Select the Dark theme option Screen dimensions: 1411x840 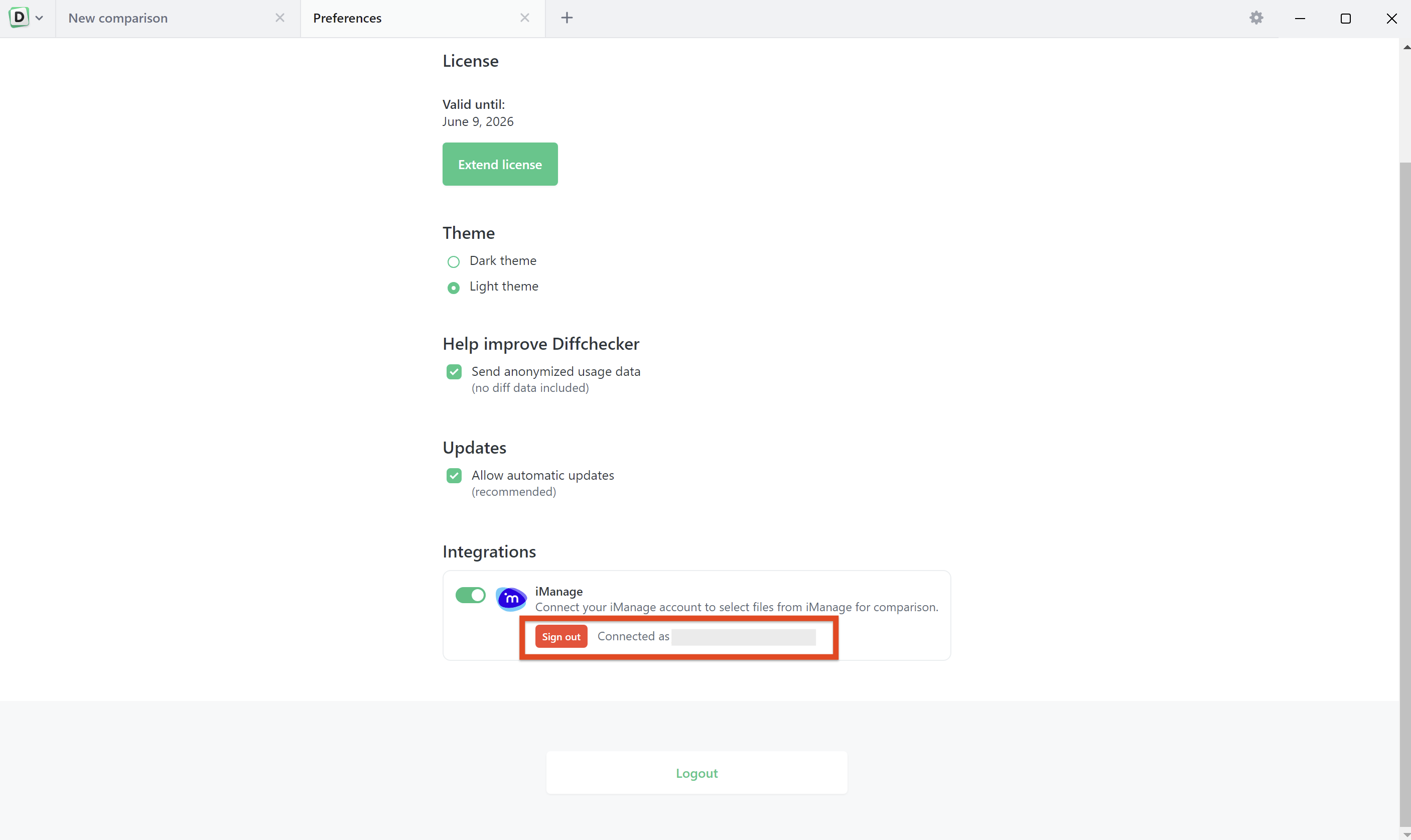click(x=453, y=261)
